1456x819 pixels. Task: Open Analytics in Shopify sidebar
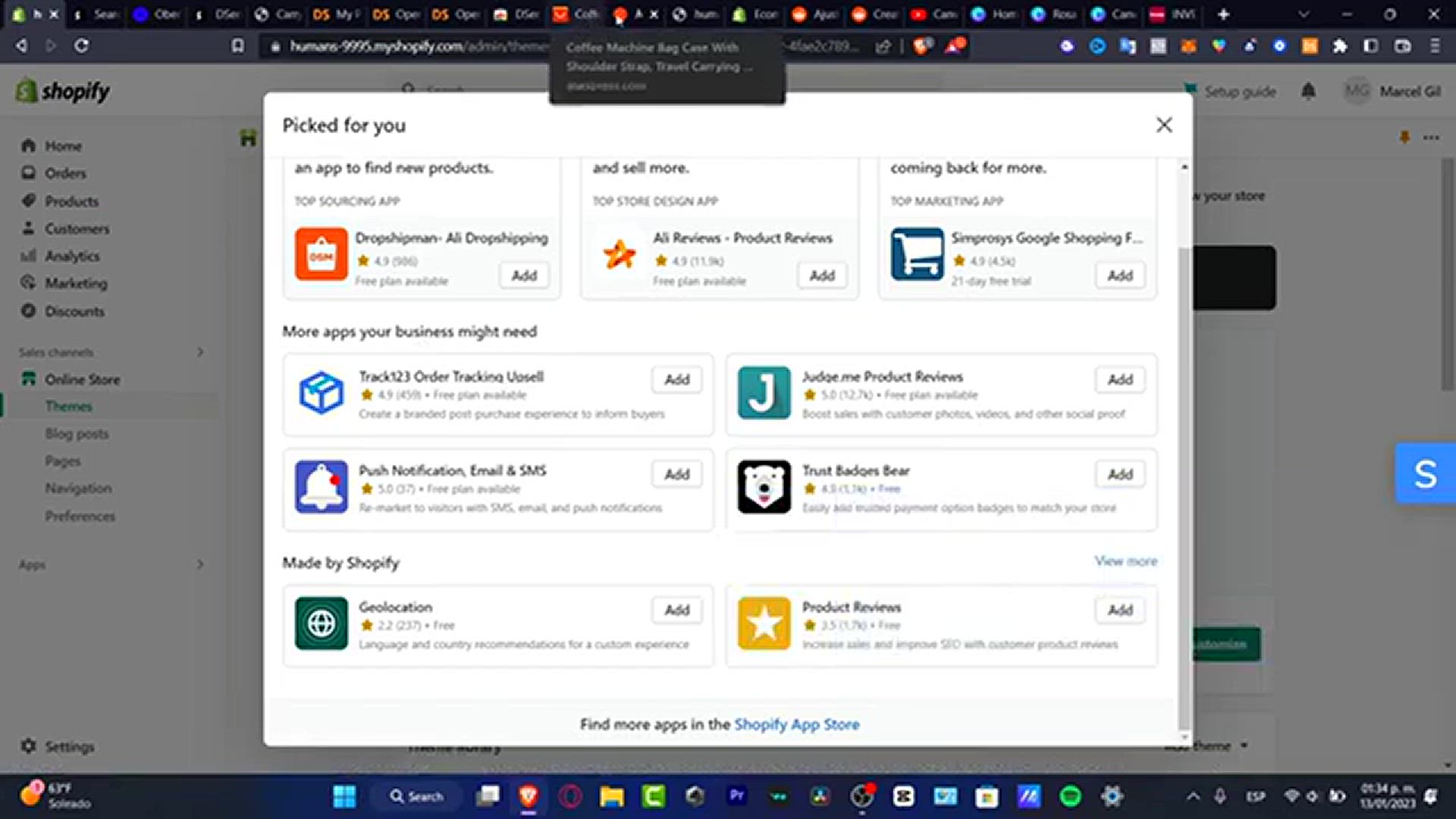pyautogui.click(x=72, y=256)
